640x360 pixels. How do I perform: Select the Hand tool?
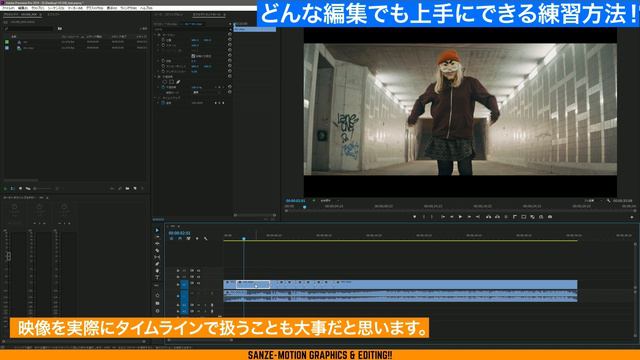point(157,271)
